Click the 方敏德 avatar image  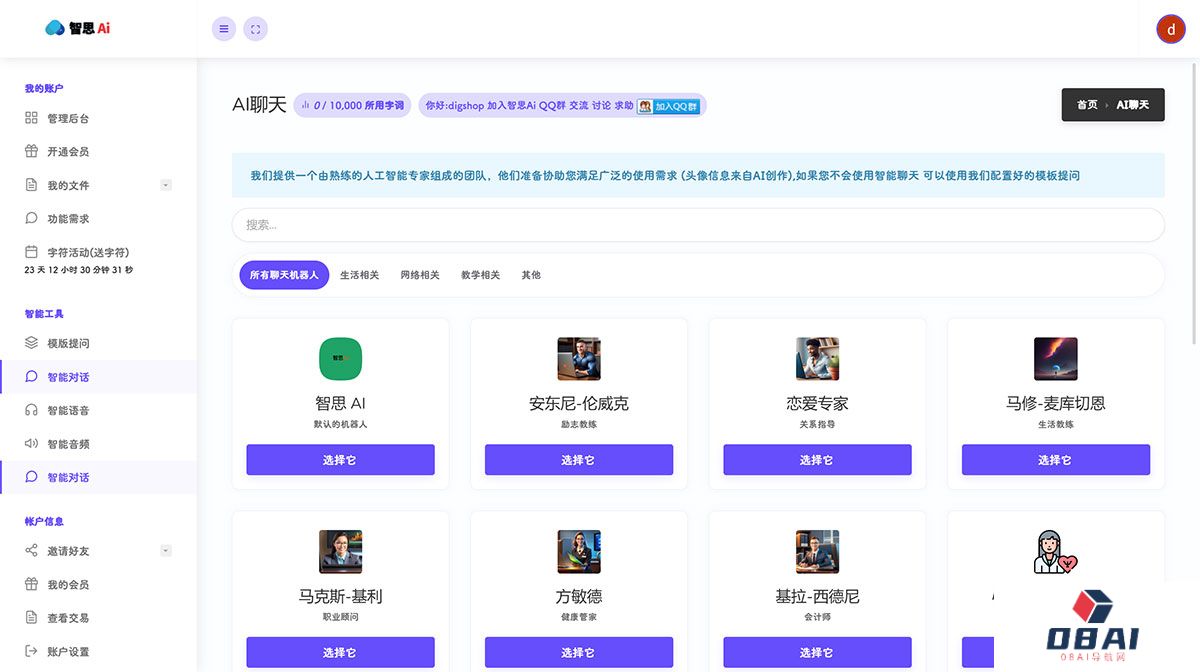coord(579,552)
